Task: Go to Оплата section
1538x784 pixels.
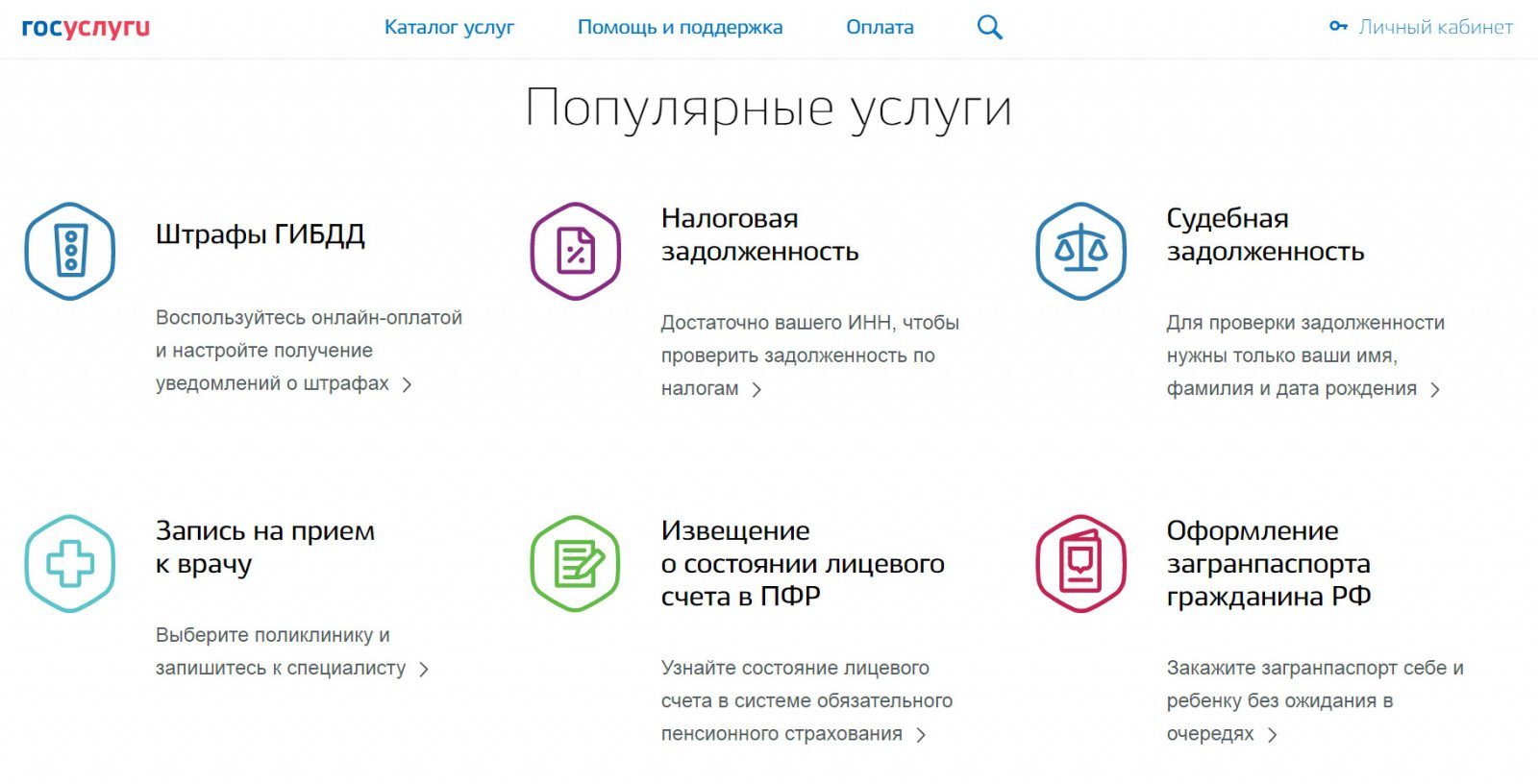Action: click(880, 27)
